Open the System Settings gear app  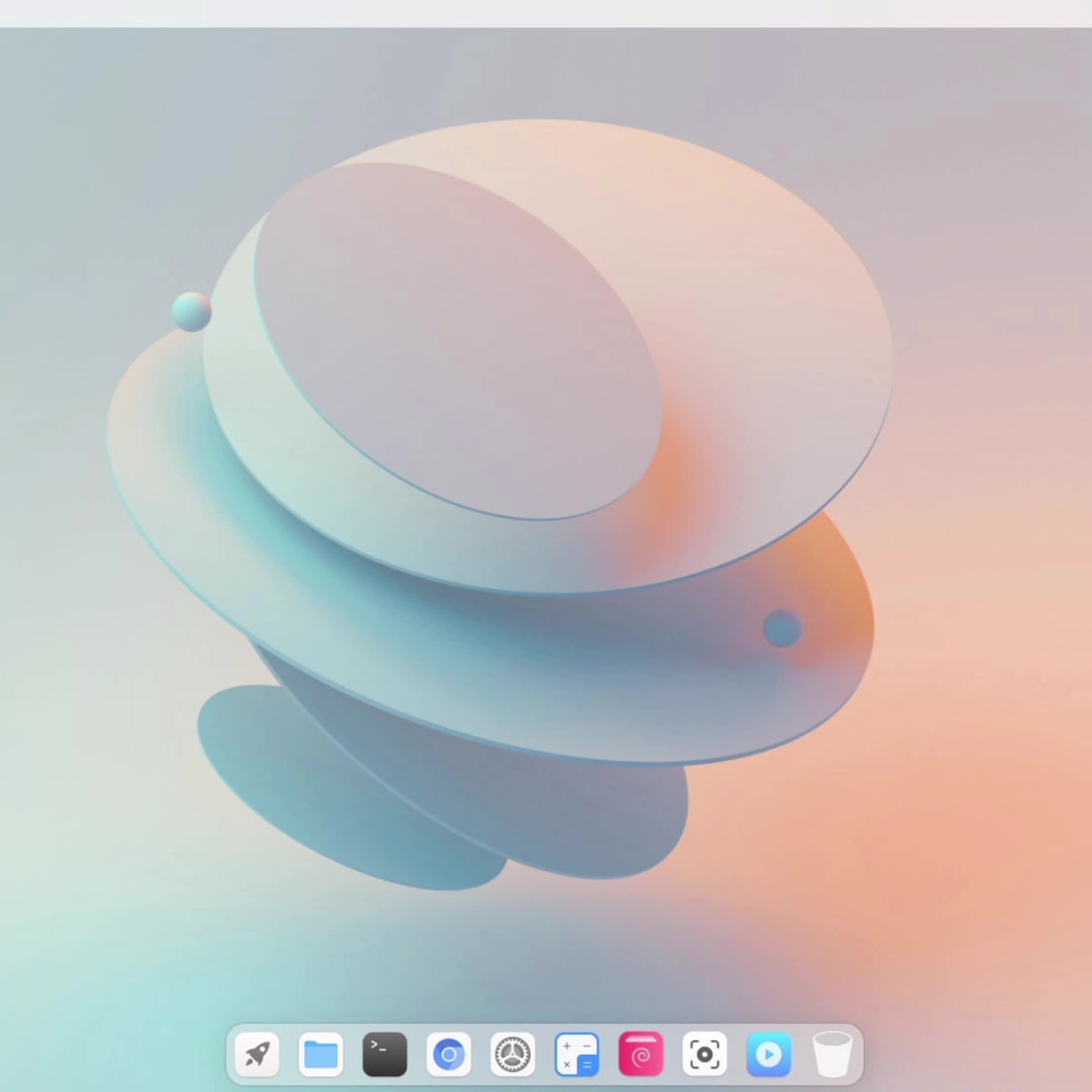[513, 1054]
